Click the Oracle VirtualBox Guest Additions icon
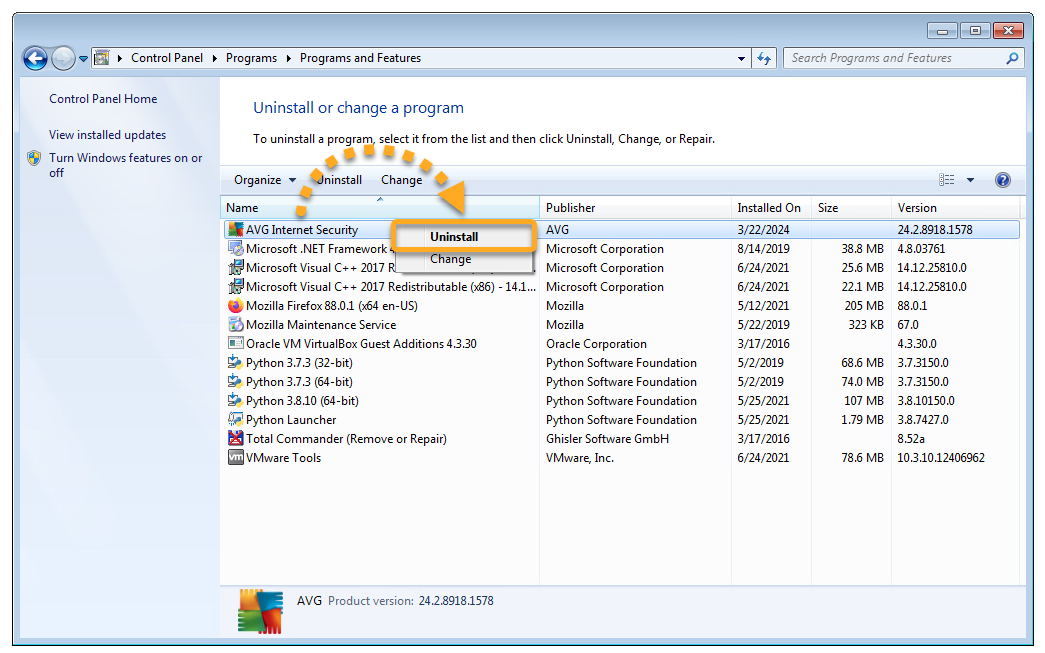This screenshot has height=653, width=1045. (x=236, y=344)
